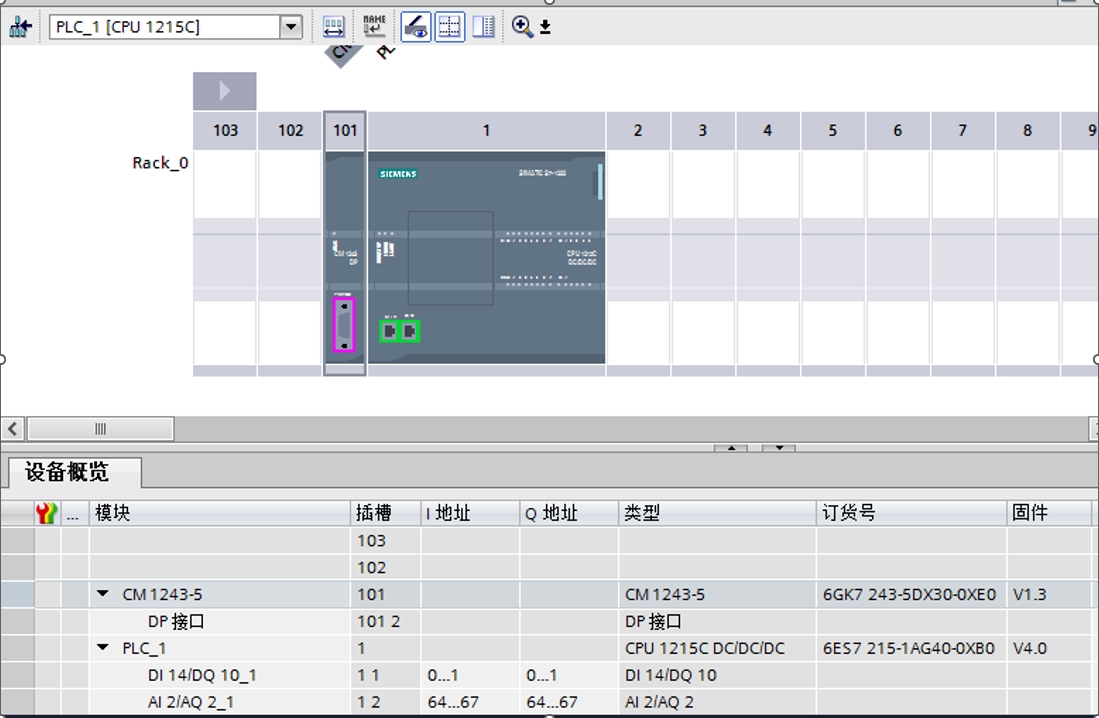Image resolution: width=1099 pixels, height=718 pixels.
Task: Open the PLC_1 [CPU 1215C] device dropdown
Action: click(291, 27)
